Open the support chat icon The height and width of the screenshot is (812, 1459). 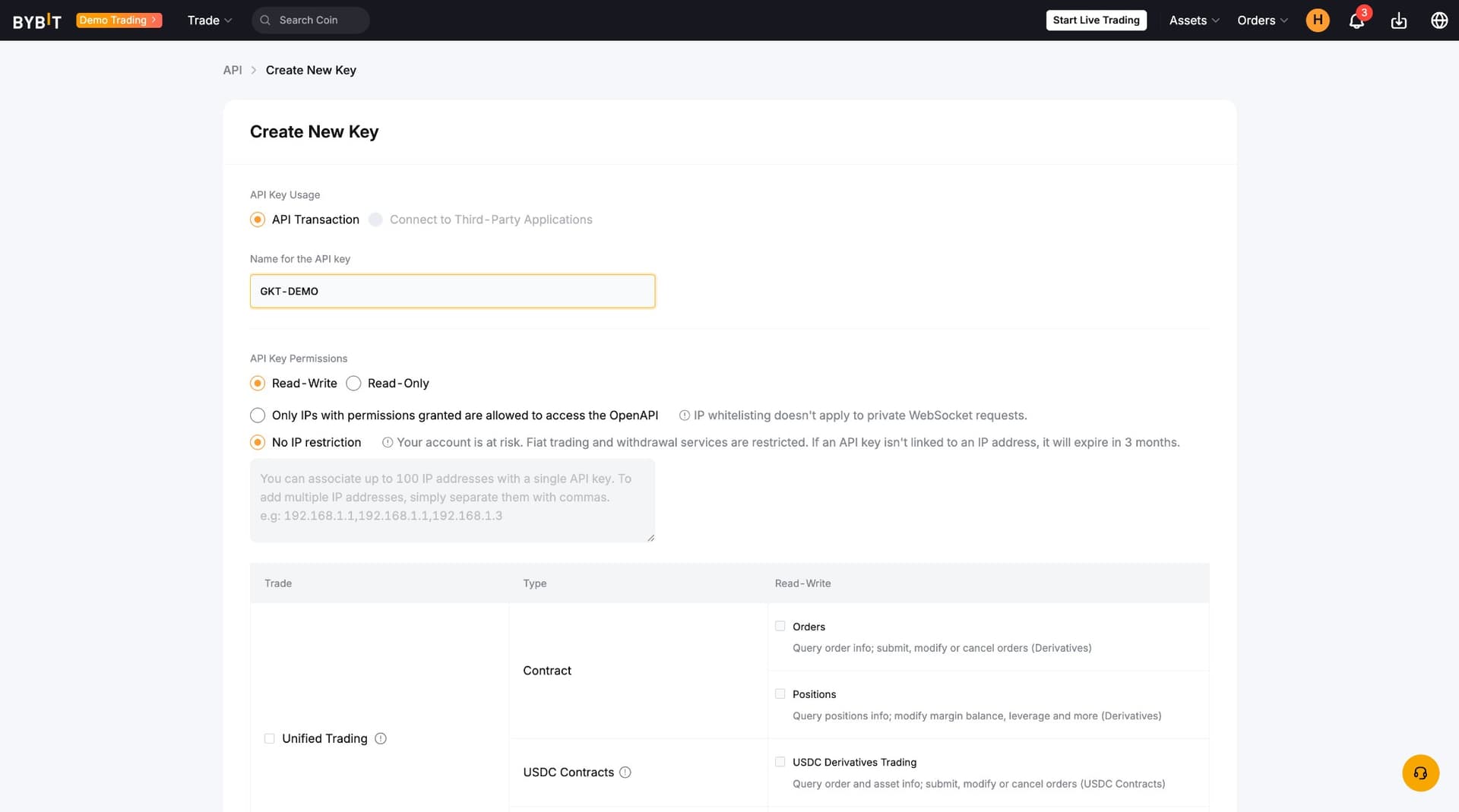1420,773
